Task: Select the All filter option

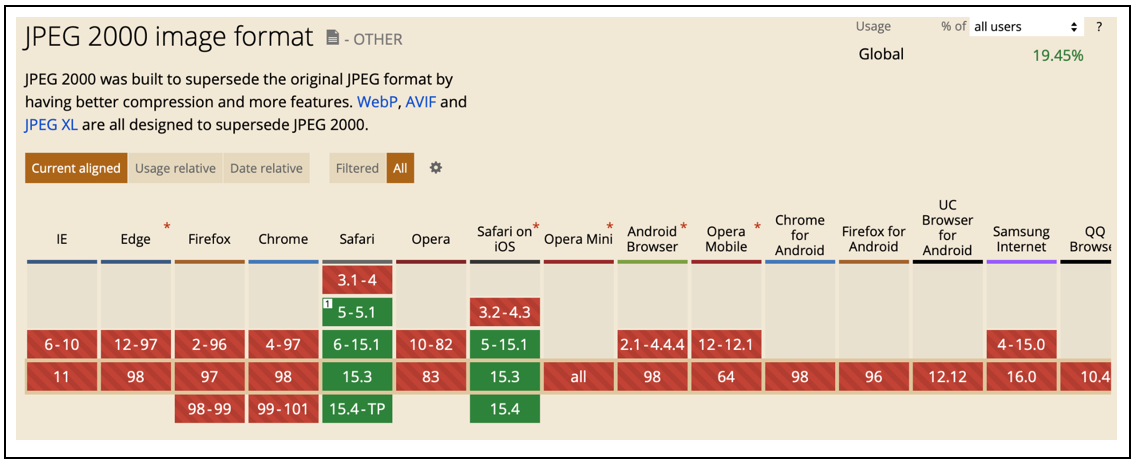Action: click(400, 168)
